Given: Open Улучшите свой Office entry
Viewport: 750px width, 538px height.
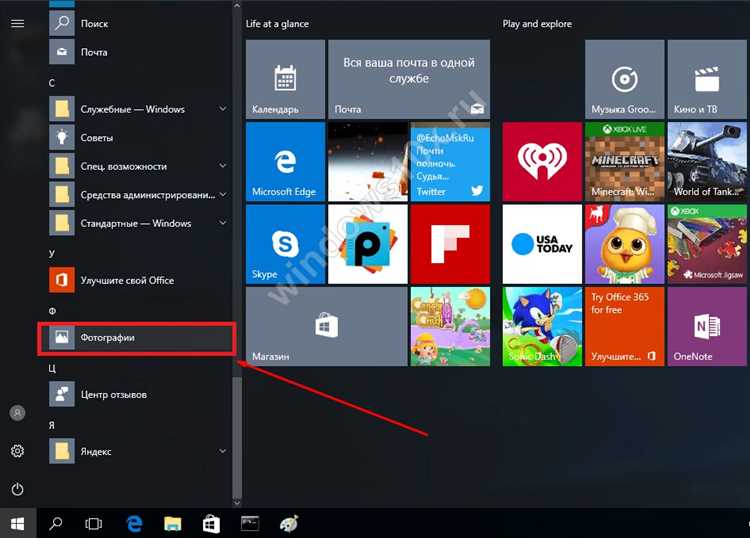Looking at the screenshot, I should pyautogui.click(x=138, y=280).
